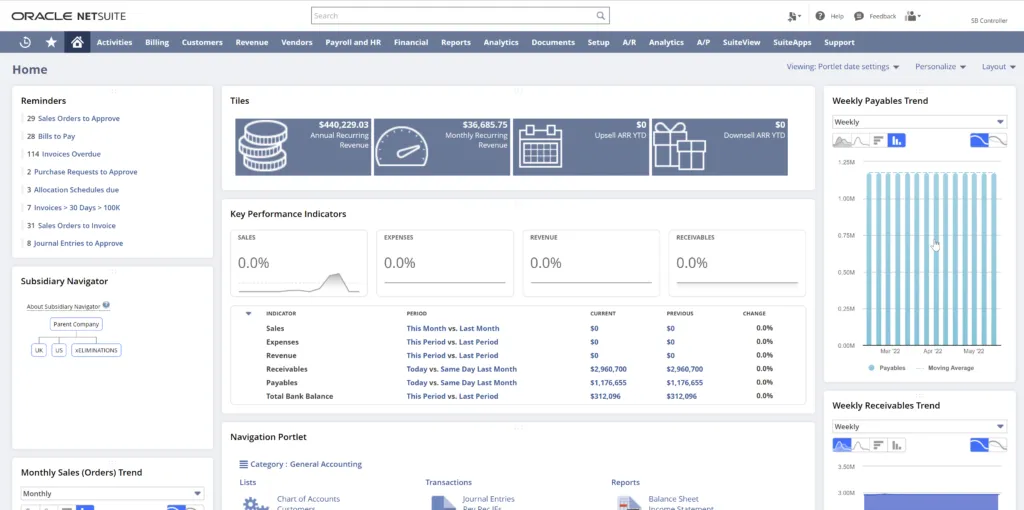This screenshot has width=1024, height=510.
Task: Enable outline curve mode in Weekly Payables Trend
Action: pyautogui.click(x=997, y=140)
